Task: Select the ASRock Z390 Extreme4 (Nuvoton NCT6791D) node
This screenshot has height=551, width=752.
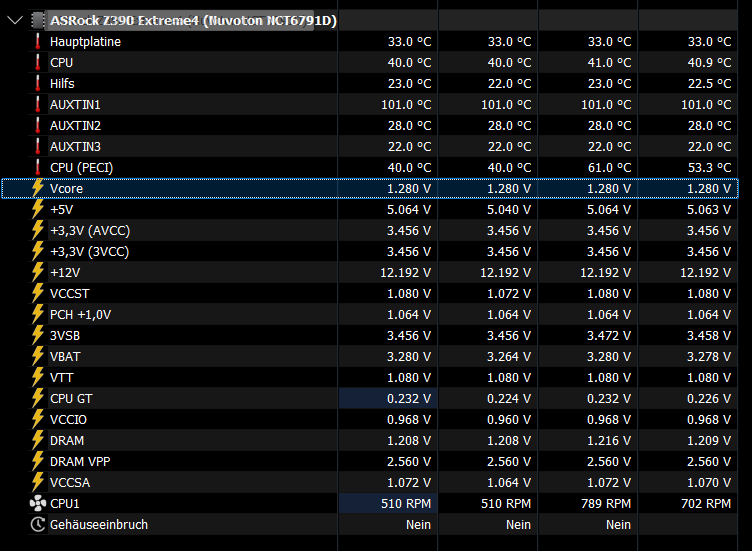Action: pos(193,21)
